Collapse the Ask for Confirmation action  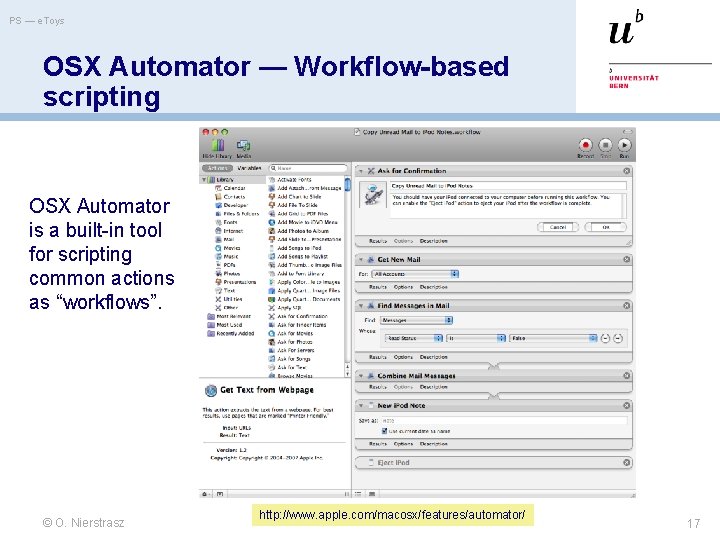pyautogui.click(x=361, y=171)
